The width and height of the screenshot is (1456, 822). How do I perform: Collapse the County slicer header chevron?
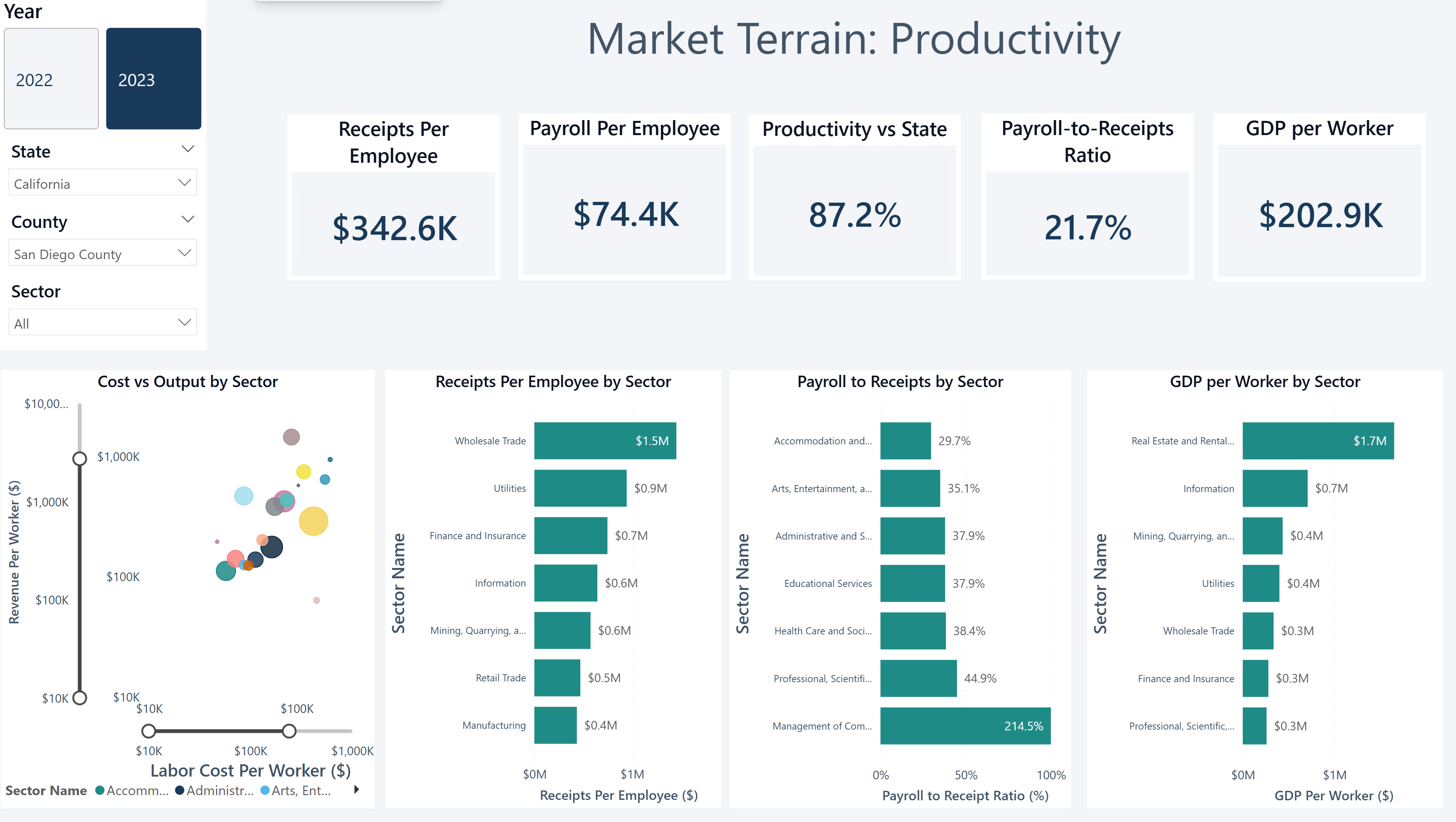(188, 219)
